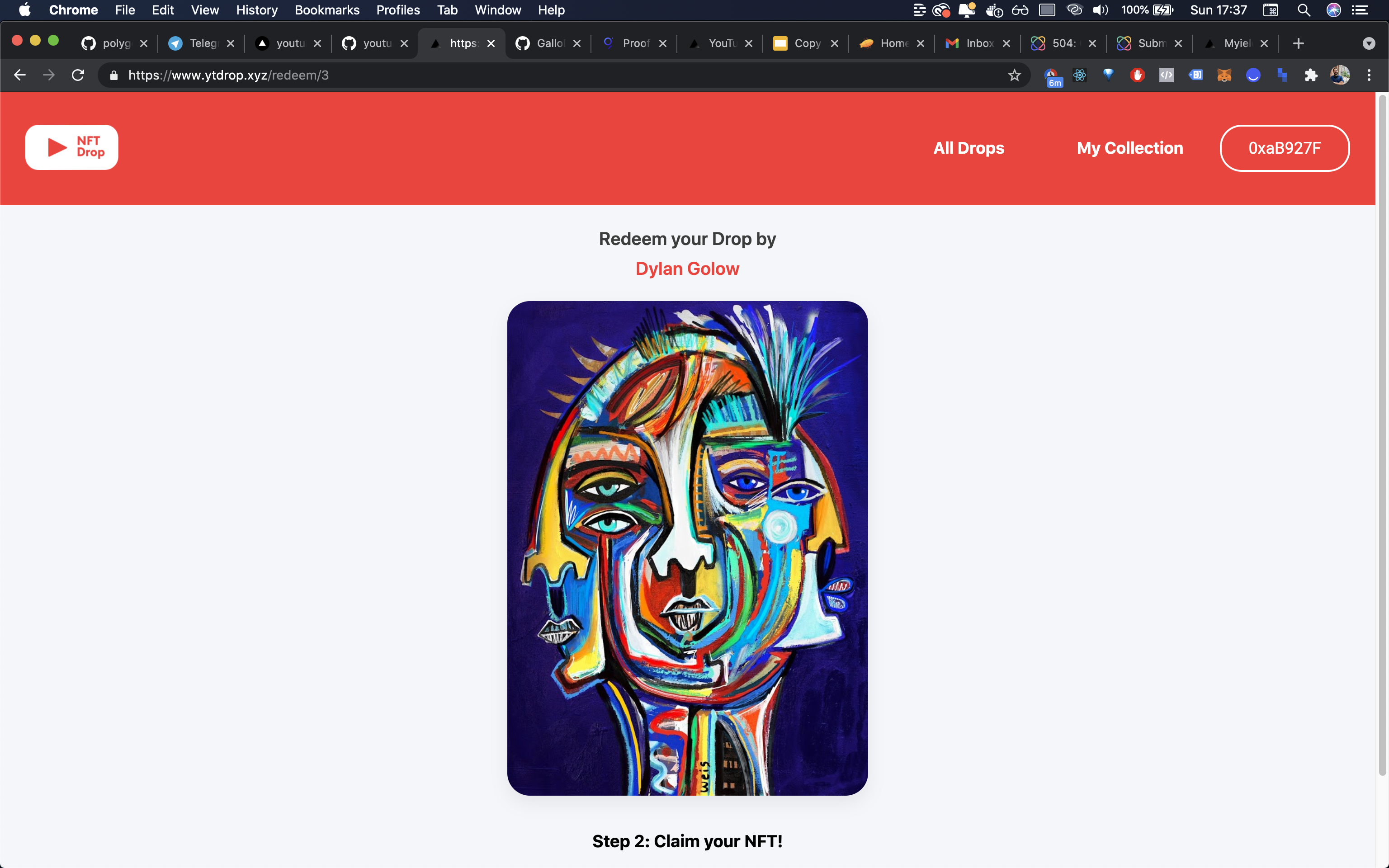Open the All Drops navigation link
The height and width of the screenshot is (868, 1389).
[x=968, y=148]
